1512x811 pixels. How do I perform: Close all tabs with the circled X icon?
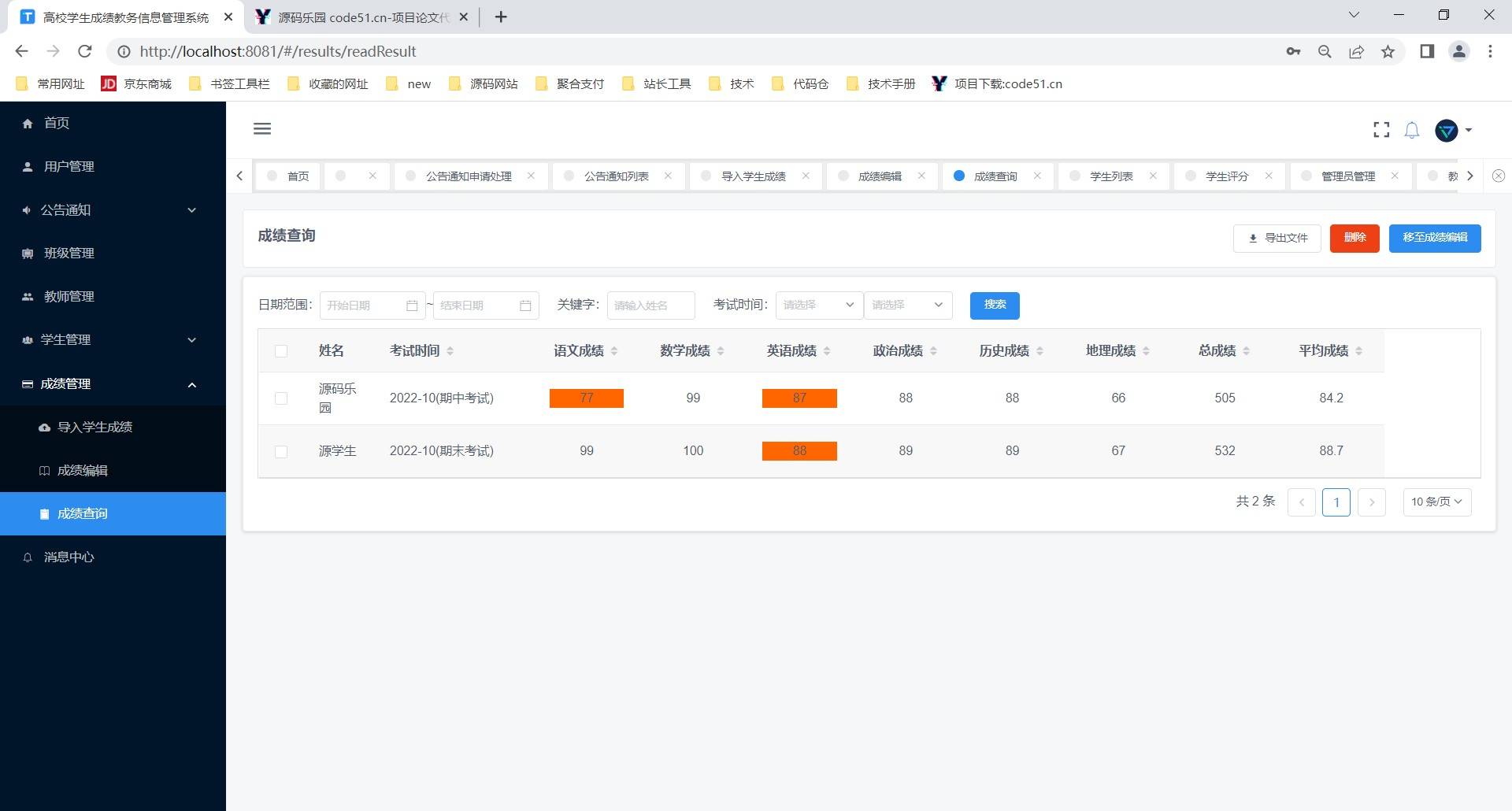[1499, 176]
